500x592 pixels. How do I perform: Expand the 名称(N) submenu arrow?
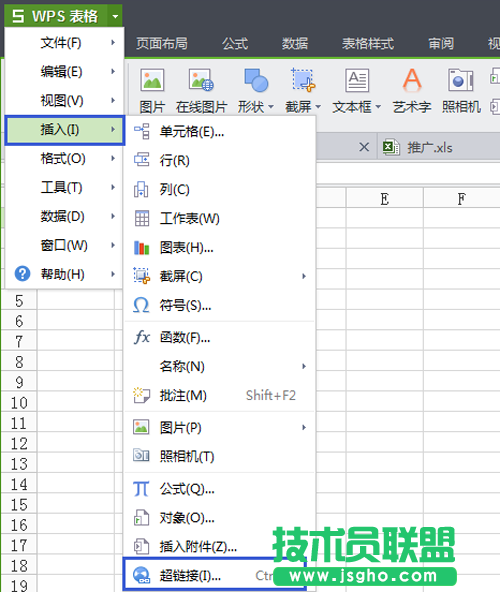click(x=304, y=366)
